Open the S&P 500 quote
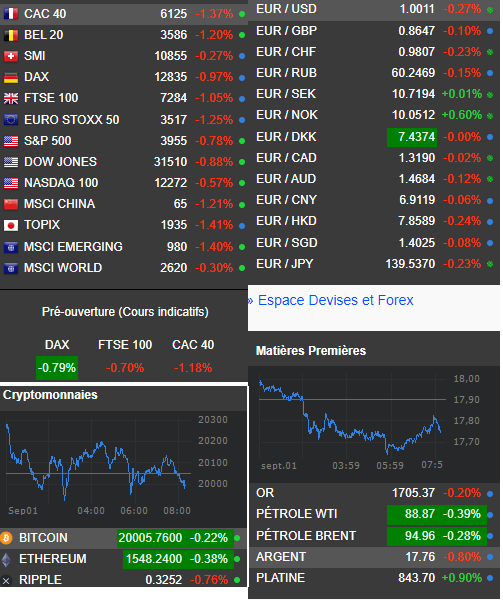The width and height of the screenshot is (503, 600). tap(48, 141)
